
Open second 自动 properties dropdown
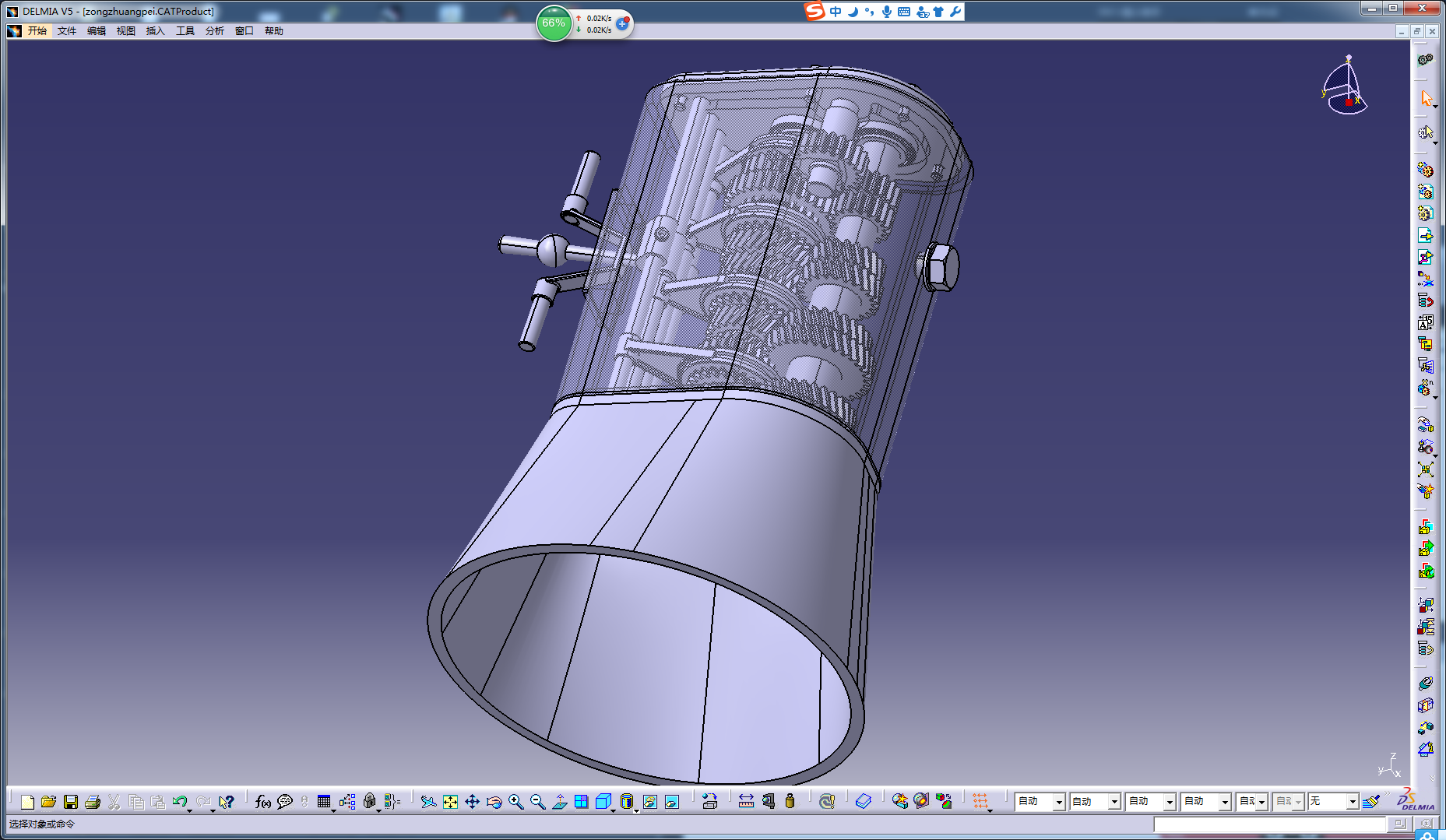point(1114,802)
